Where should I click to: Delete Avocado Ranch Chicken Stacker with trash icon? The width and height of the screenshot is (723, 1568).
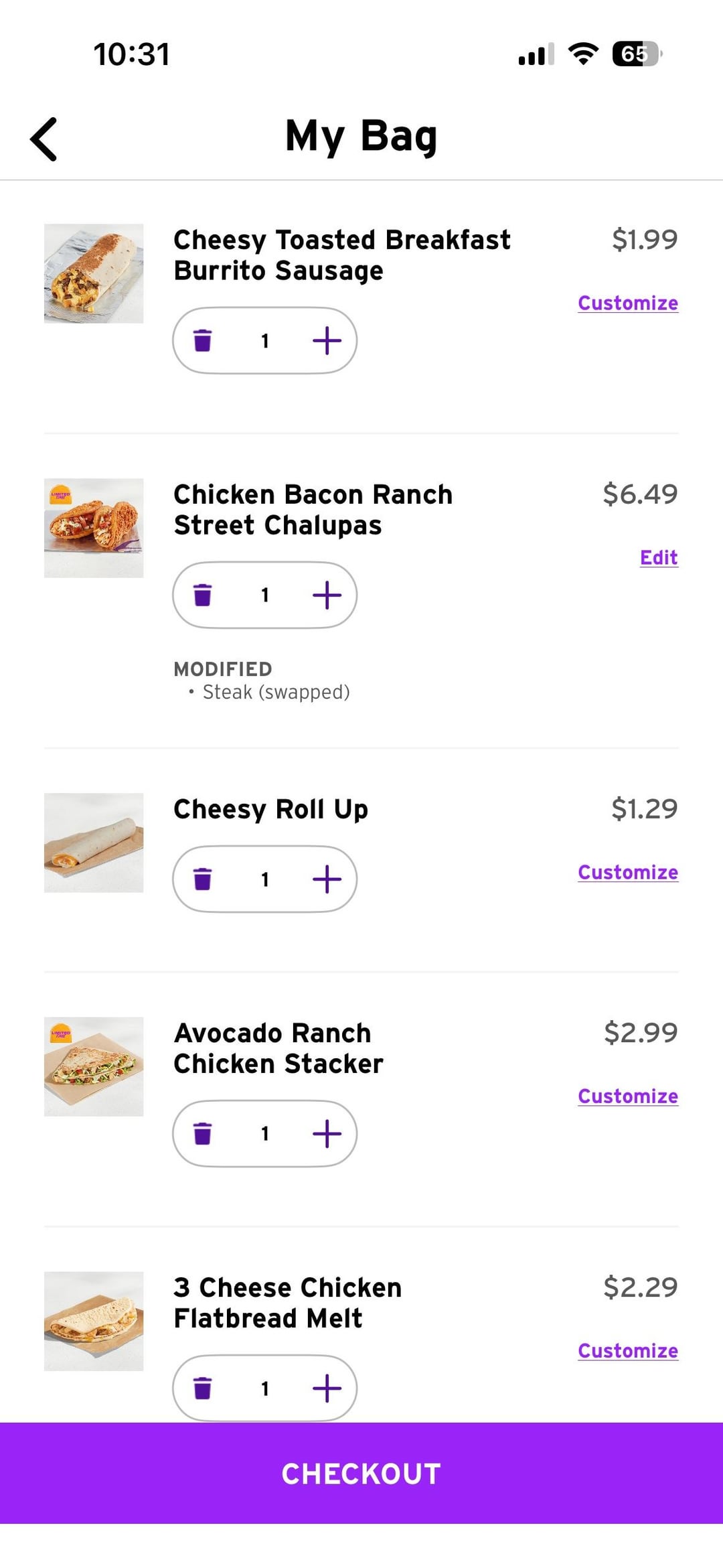coord(202,1133)
